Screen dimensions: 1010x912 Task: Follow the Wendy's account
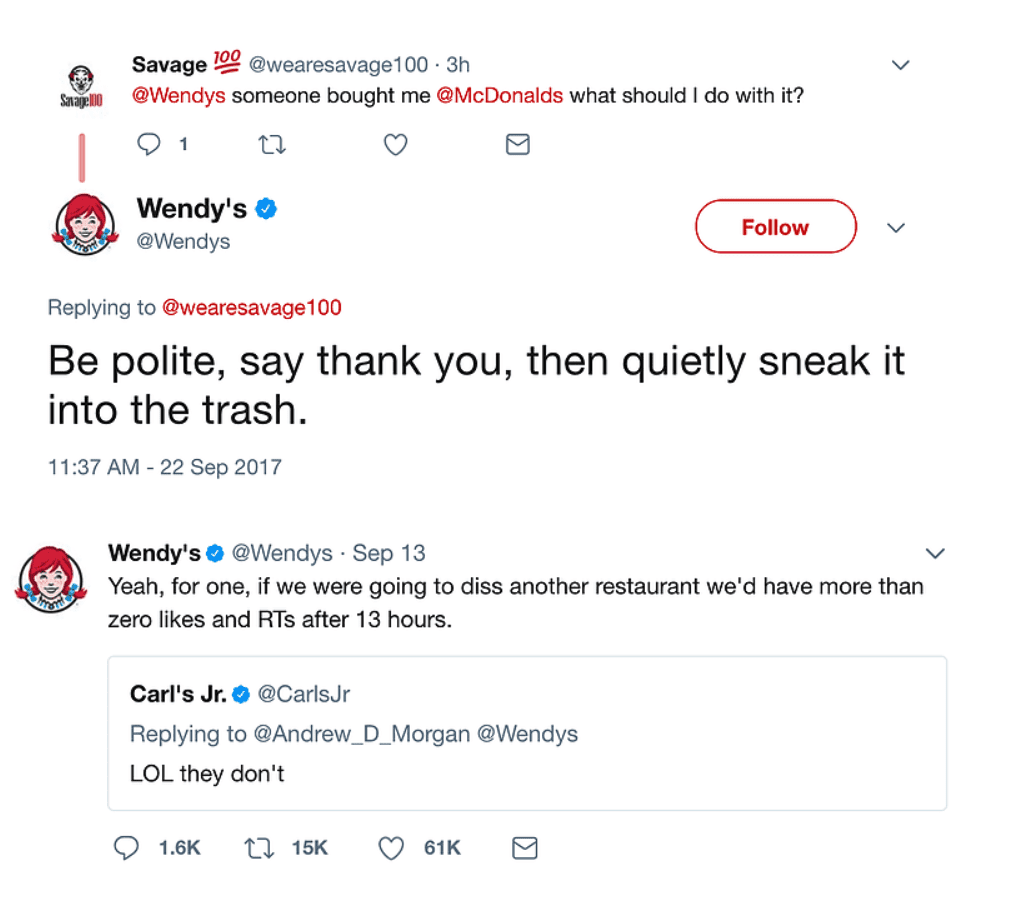776,226
